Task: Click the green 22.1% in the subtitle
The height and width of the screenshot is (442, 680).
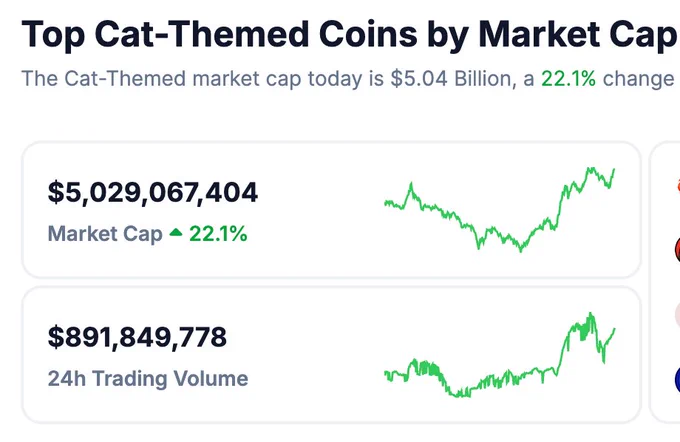Action: [568, 79]
